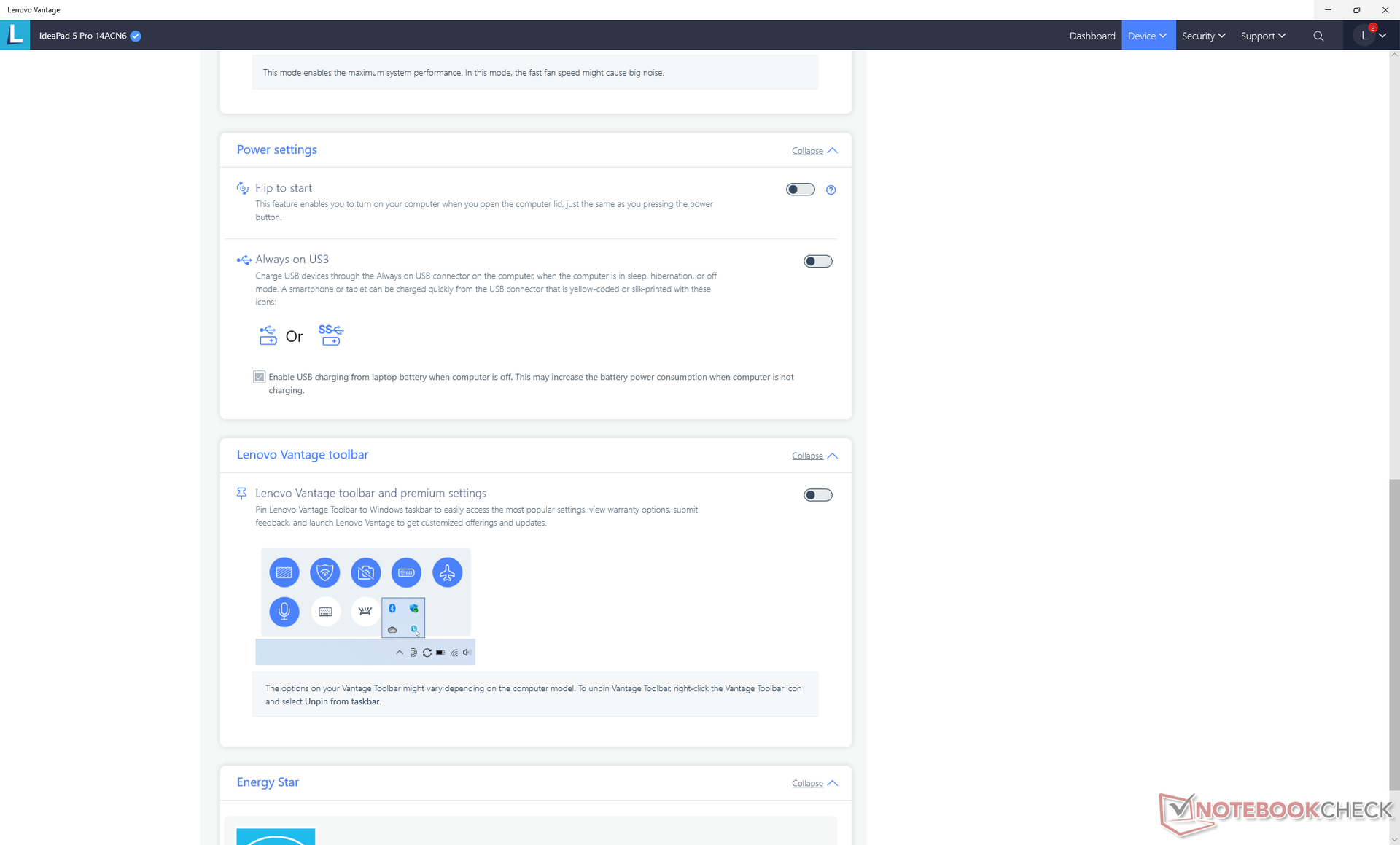1400x845 pixels.
Task: Click the Flip to start help icon
Action: 831,190
